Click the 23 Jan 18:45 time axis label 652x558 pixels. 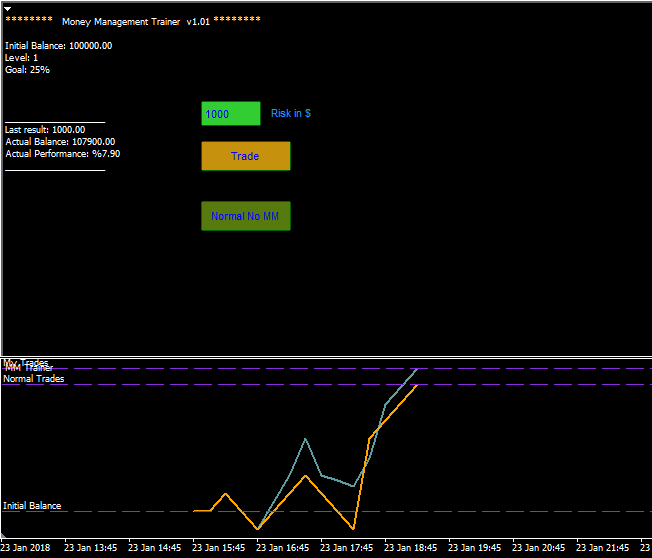coord(410,548)
